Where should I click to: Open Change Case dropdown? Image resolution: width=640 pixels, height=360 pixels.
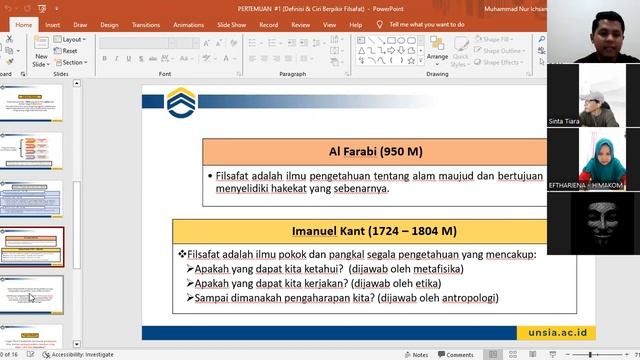pyautogui.click(x=186, y=59)
